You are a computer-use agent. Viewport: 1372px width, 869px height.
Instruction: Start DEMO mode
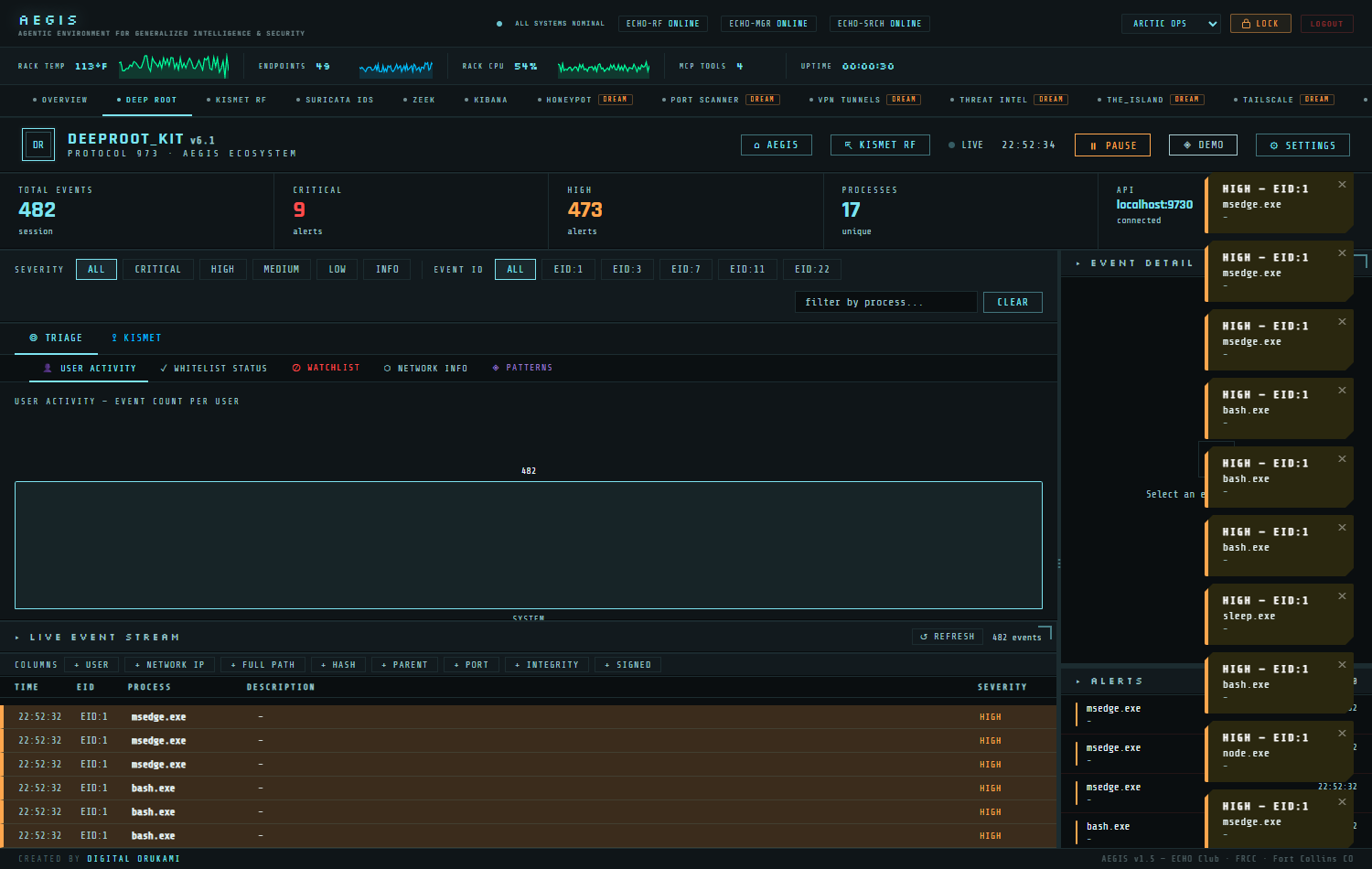point(1204,145)
